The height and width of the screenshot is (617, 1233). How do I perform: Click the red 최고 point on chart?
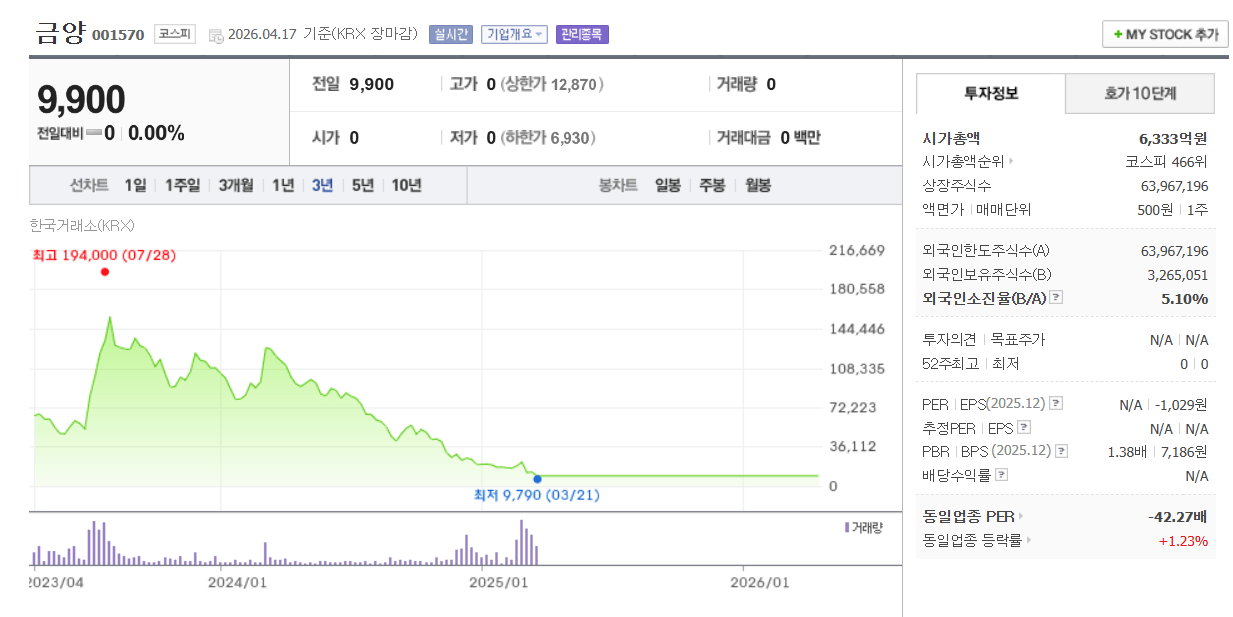[105, 272]
